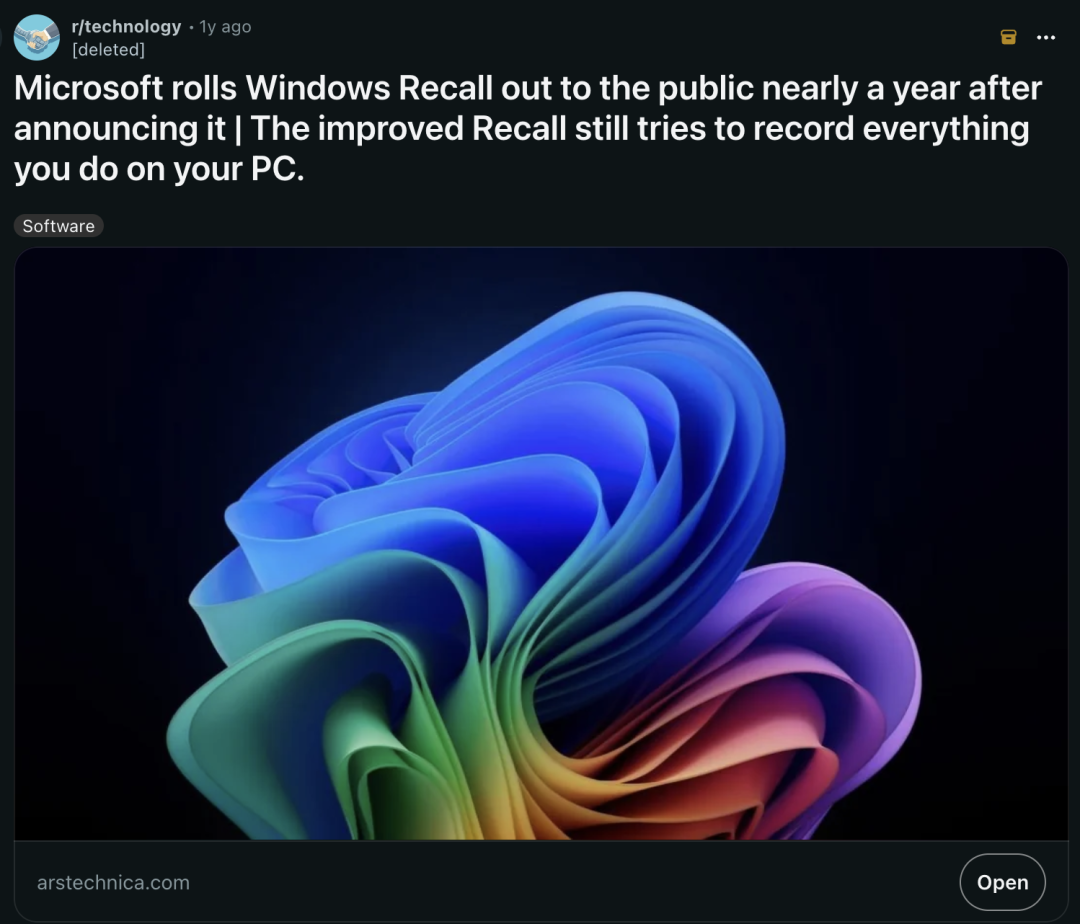1080x924 pixels.
Task: Select the Software flair tag
Action: 59,226
